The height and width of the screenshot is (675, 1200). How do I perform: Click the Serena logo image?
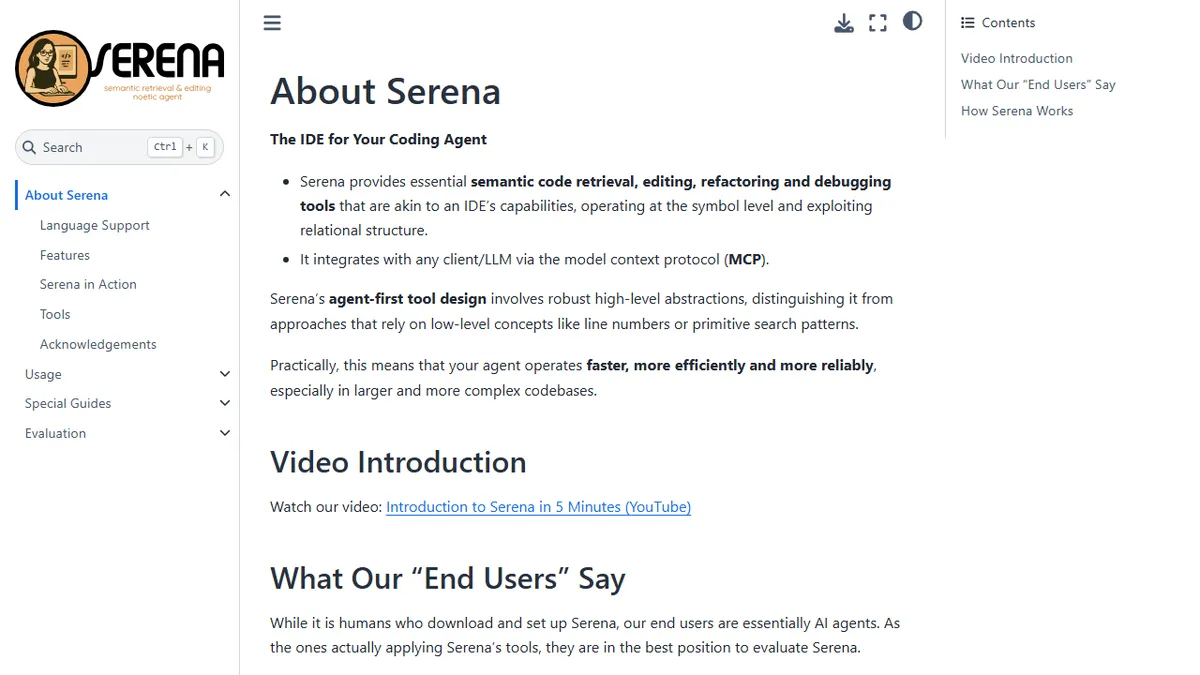pos(120,68)
